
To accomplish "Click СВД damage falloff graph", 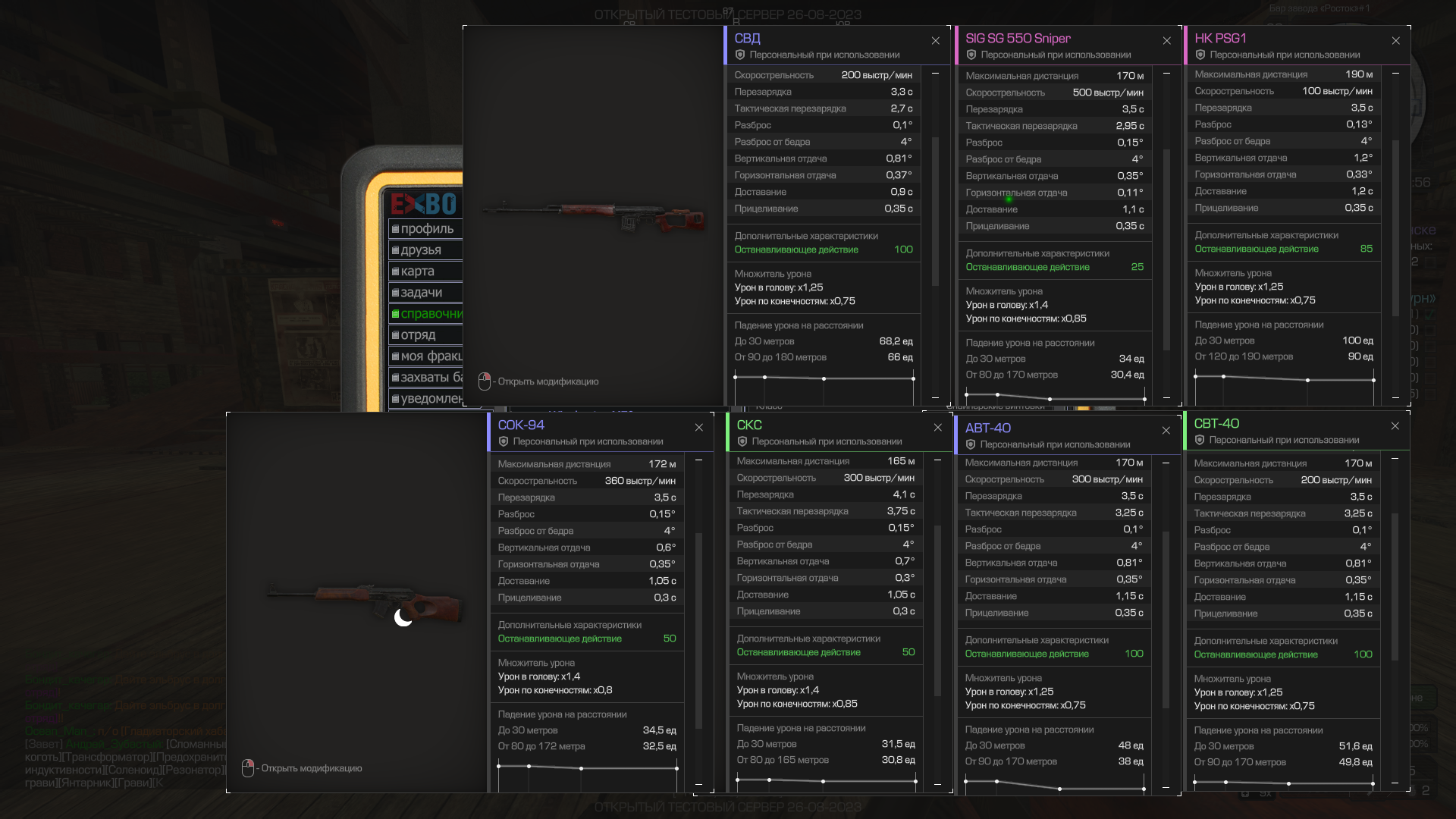I will tap(824, 388).
